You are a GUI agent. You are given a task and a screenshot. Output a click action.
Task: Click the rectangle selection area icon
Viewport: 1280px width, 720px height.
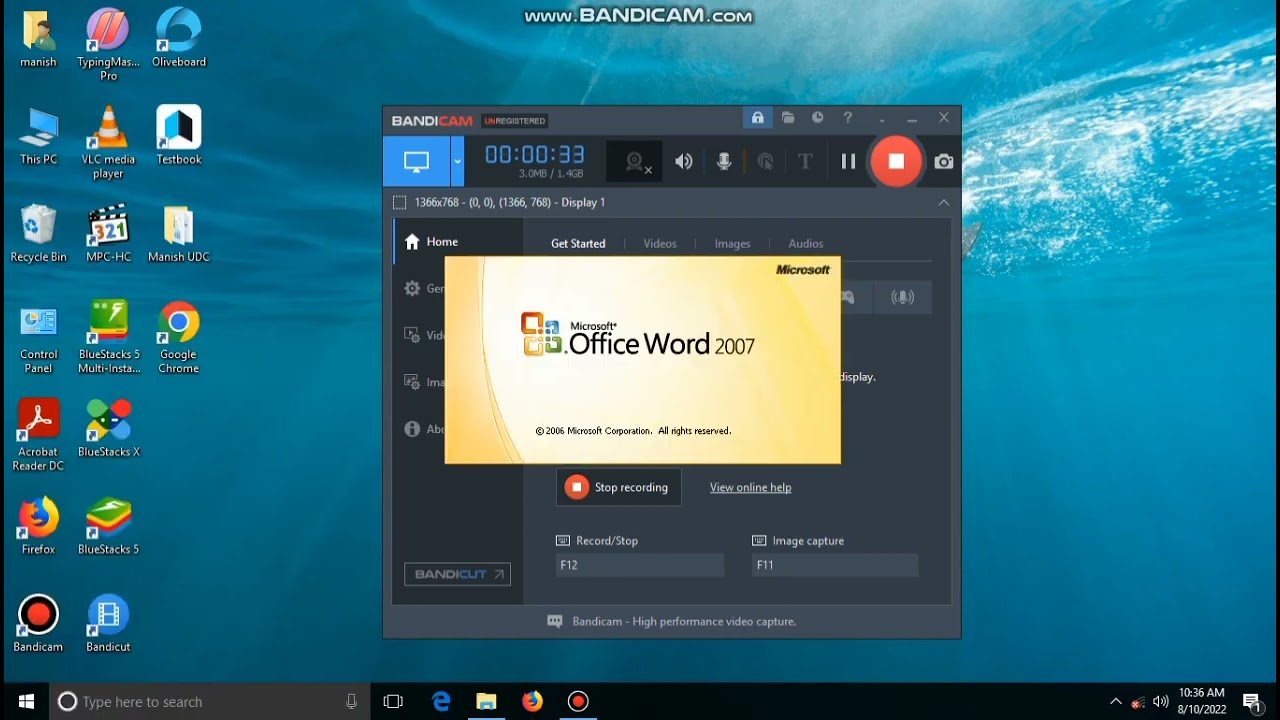pos(400,202)
